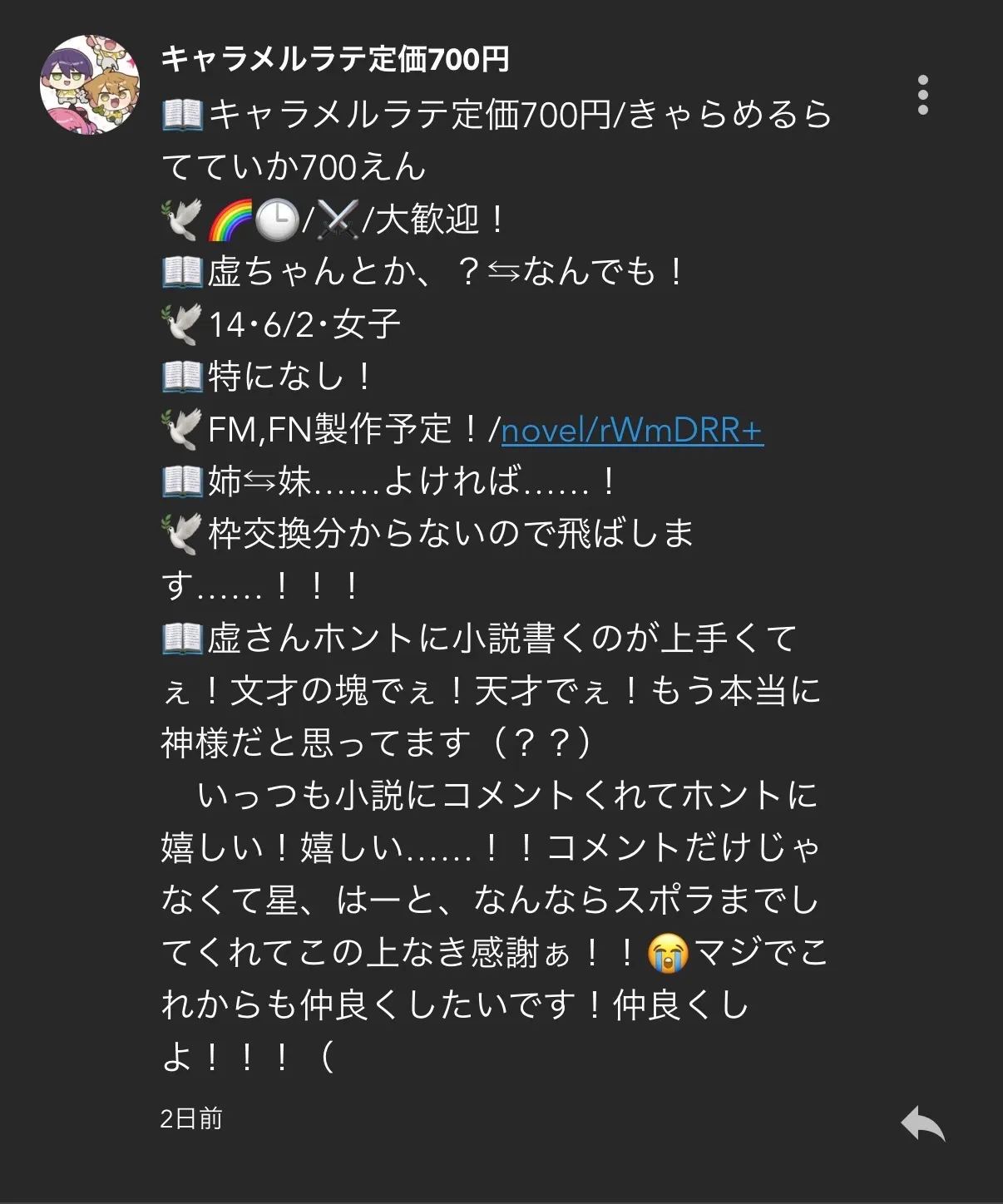Reply to this comment with arrow icon
The image size is (1003, 1204).
(923, 1123)
